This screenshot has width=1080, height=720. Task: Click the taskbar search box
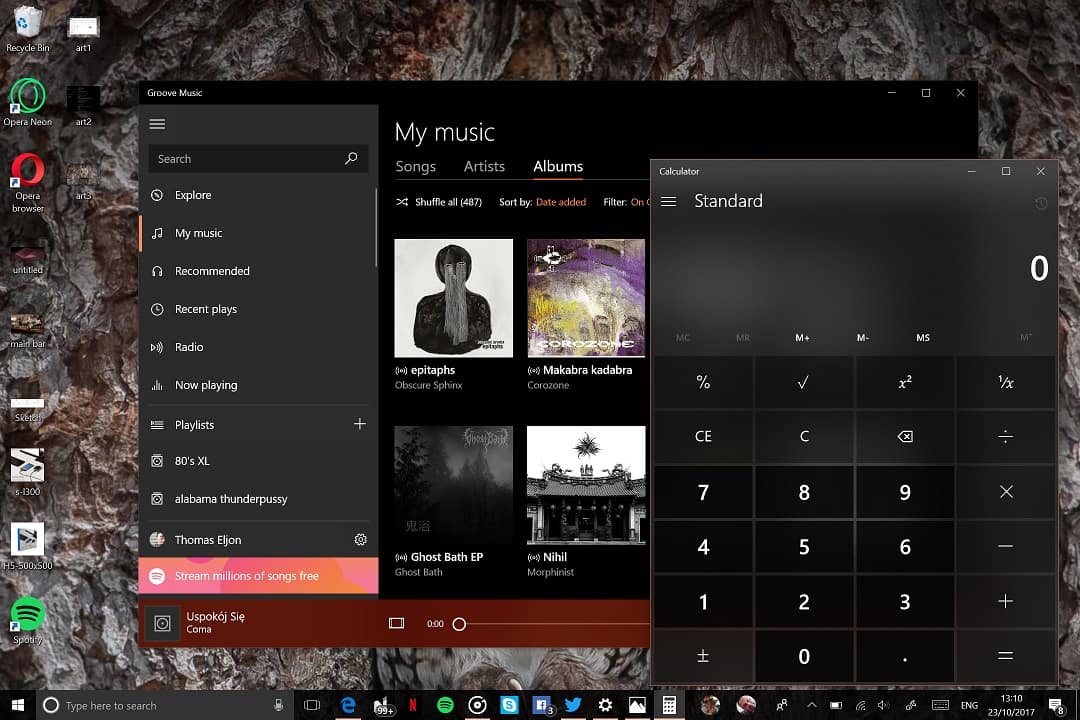pyautogui.click(x=165, y=705)
